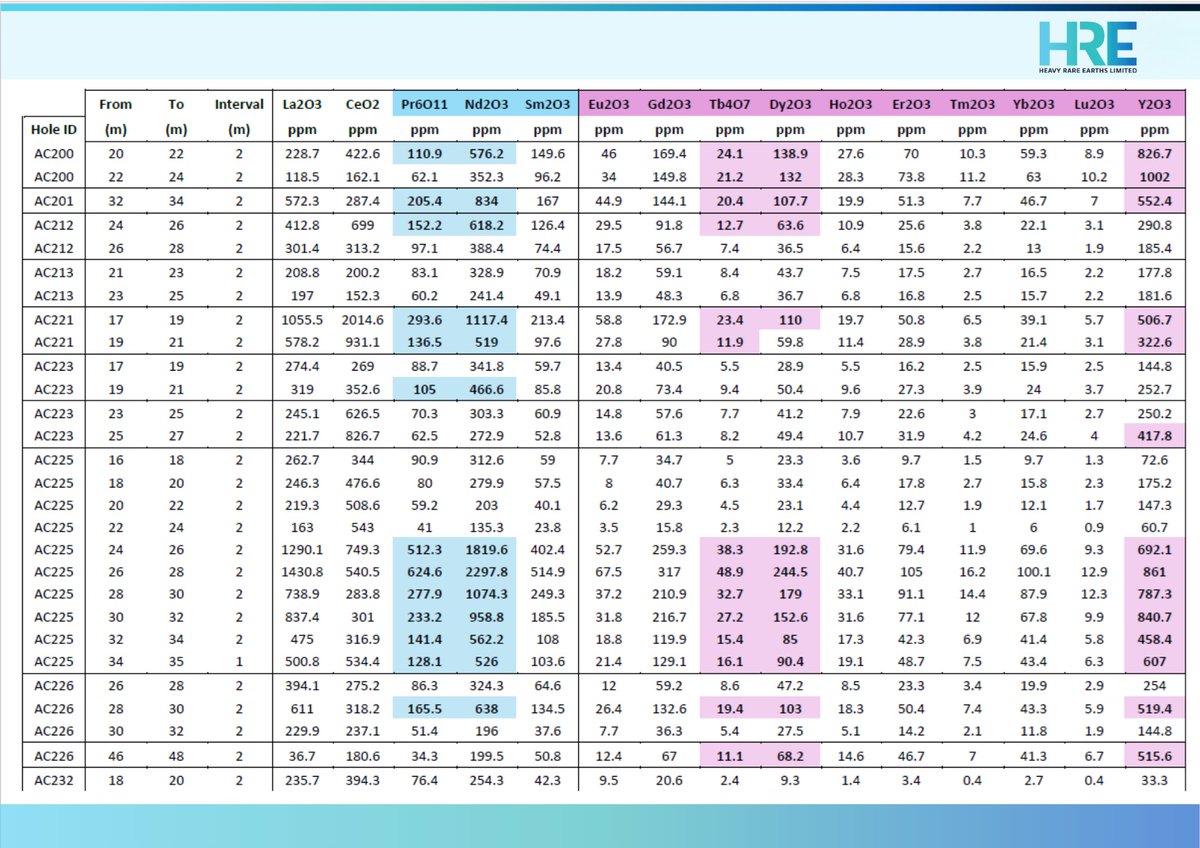This screenshot has width=1200, height=848.
Task: Select the Dy2O3 value '192.8'
Action: 790,549
